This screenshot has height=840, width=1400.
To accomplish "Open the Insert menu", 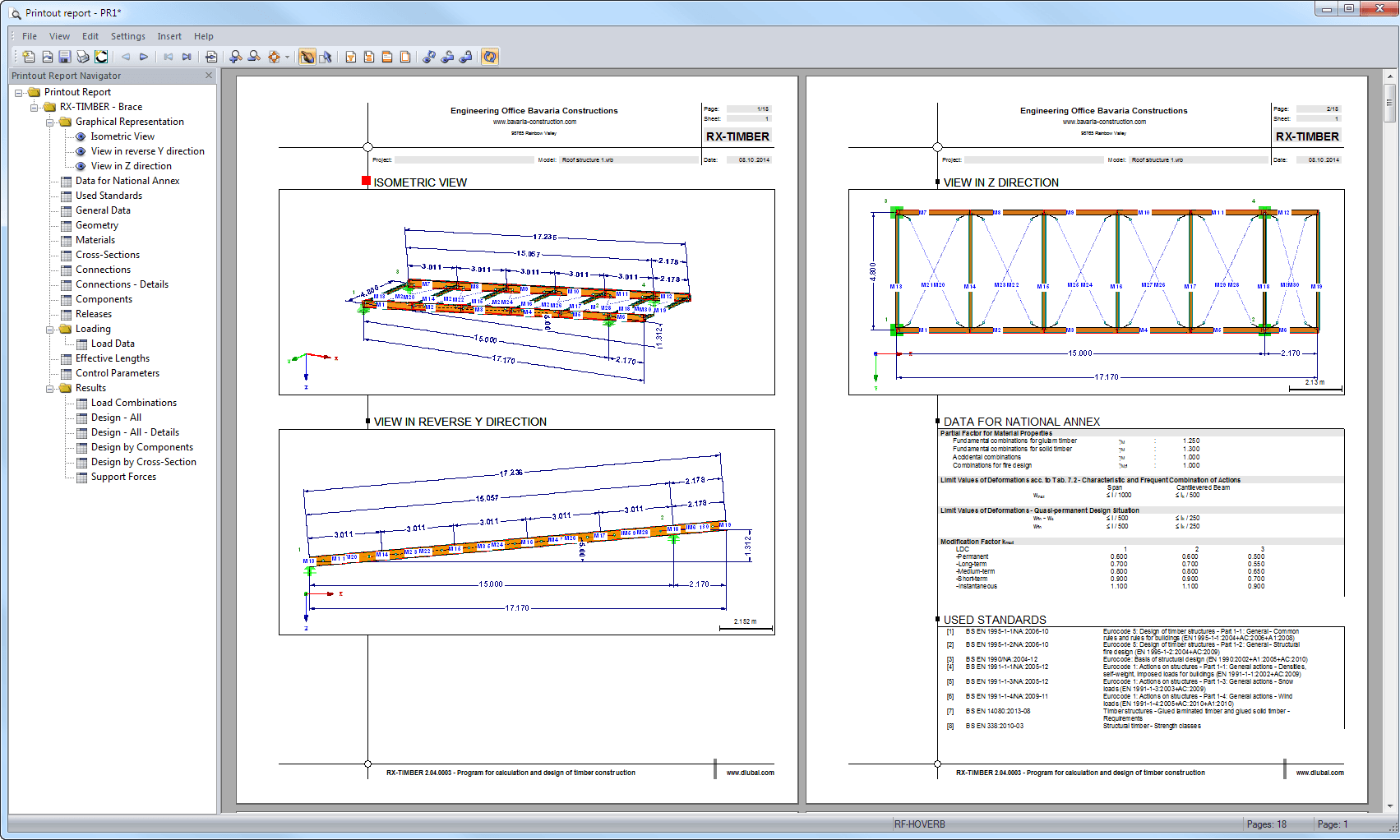I will (x=169, y=36).
